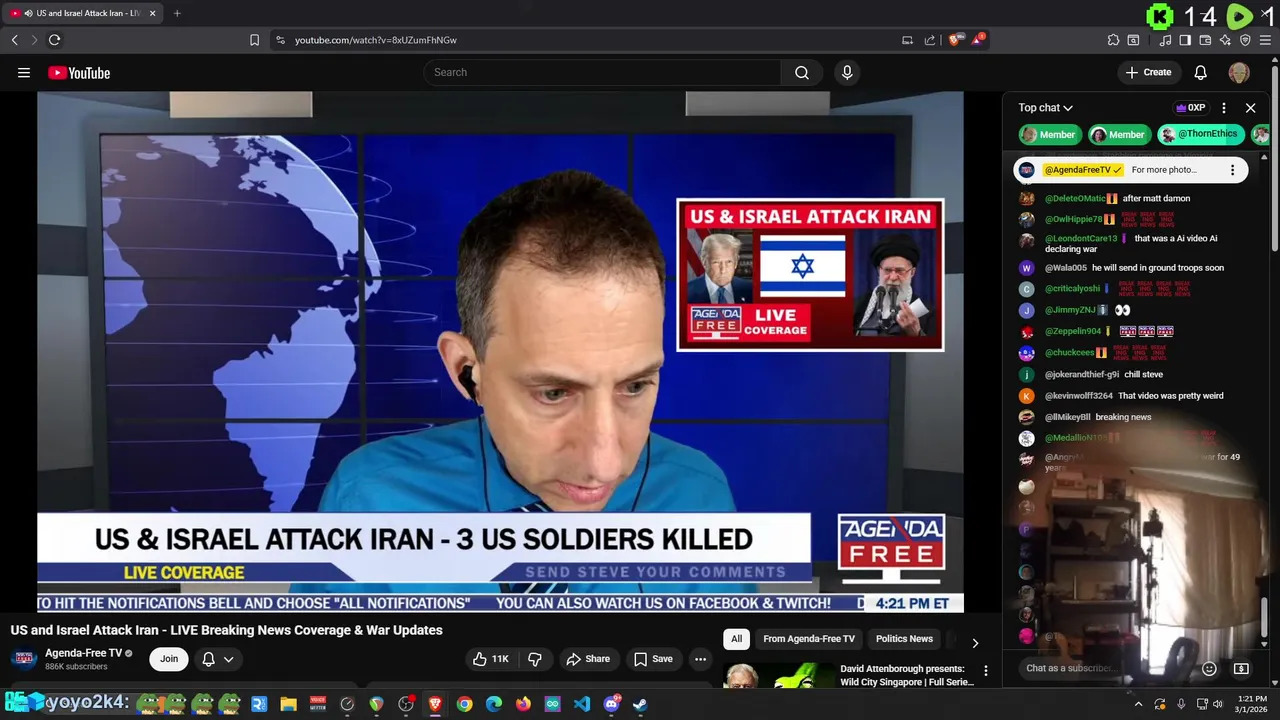Share the video

pyautogui.click(x=587, y=659)
